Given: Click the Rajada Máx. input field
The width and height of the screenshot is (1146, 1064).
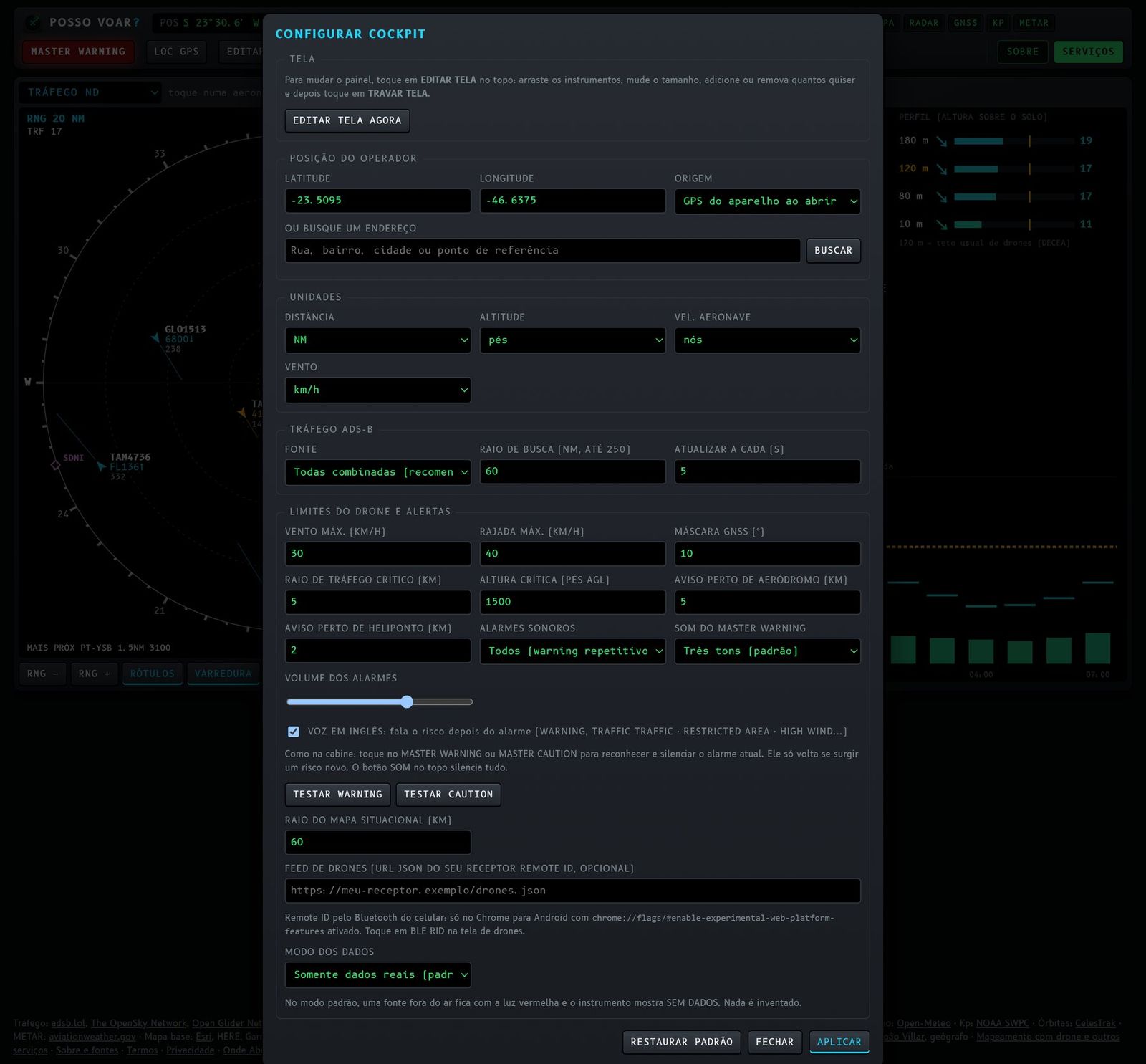Looking at the screenshot, I should [573, 554].
